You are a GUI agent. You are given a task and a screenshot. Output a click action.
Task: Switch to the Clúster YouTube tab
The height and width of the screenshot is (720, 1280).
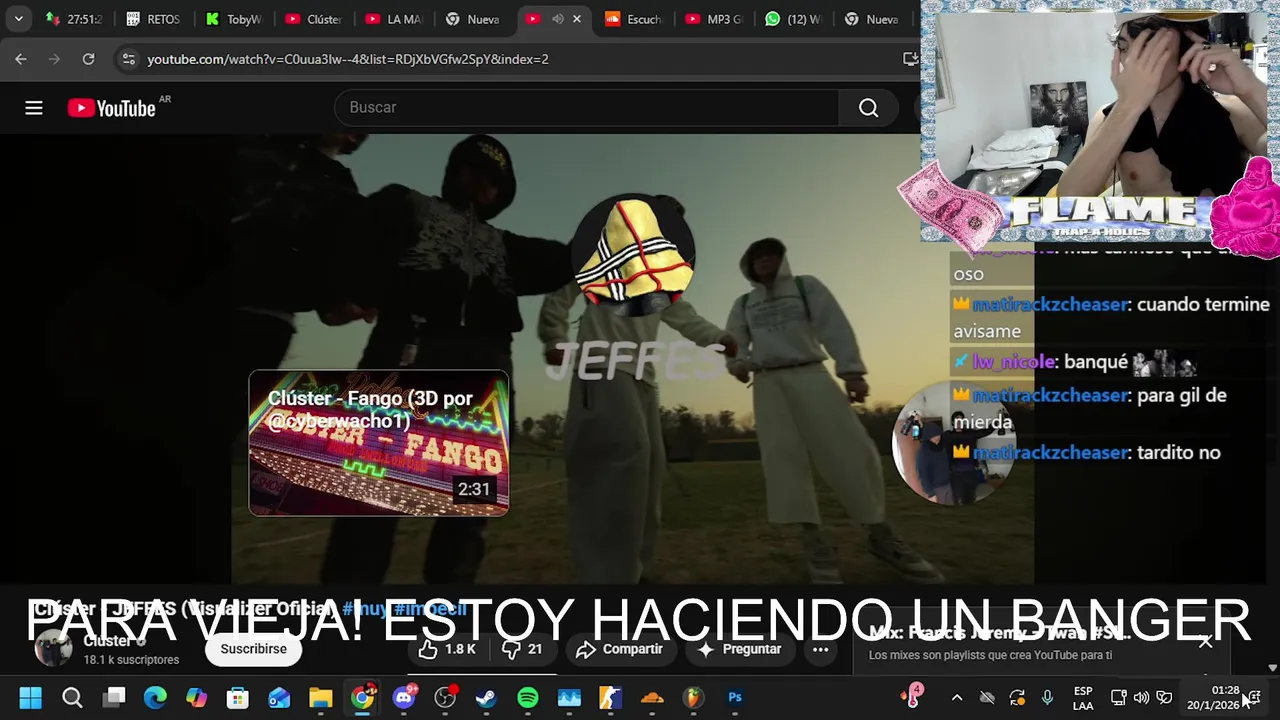point(314,19)
